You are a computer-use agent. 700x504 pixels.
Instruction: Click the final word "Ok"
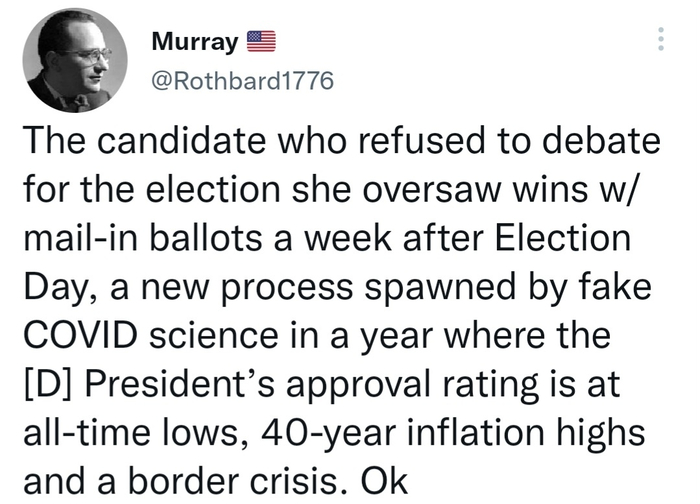pos(385,479)
